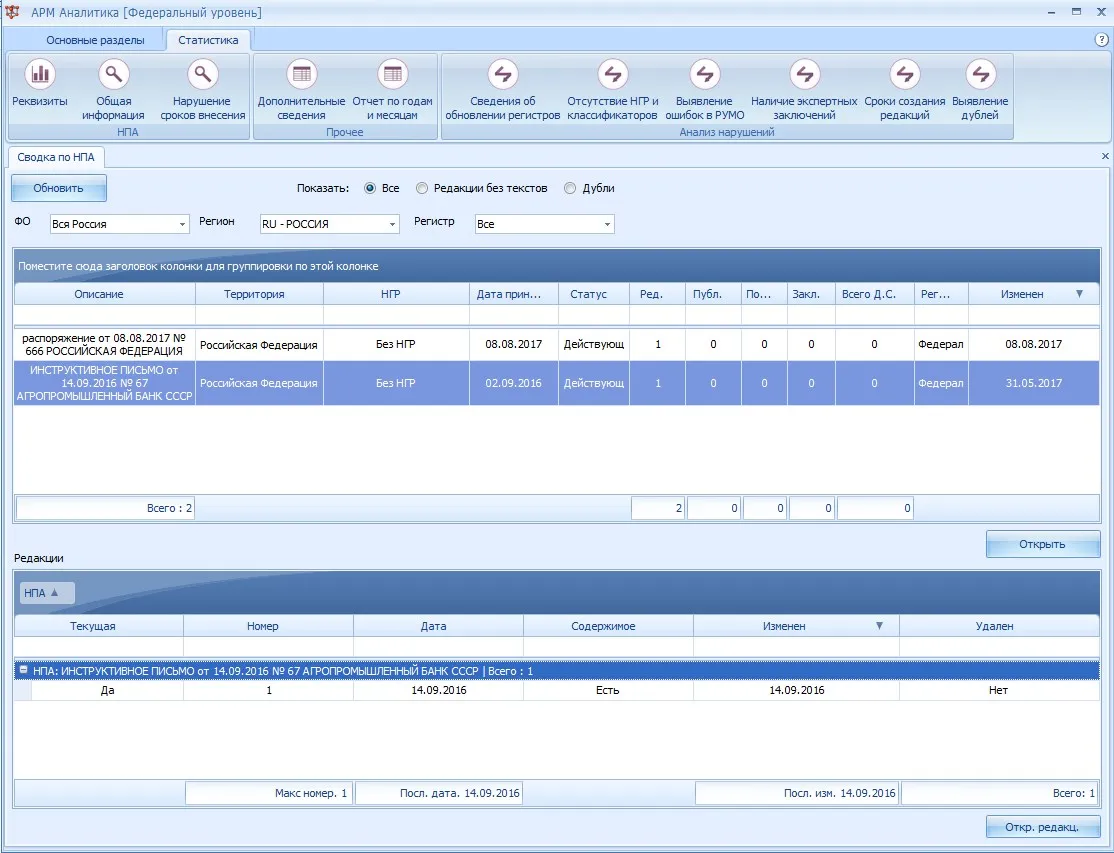Click the Открыть button
Image resolution: width=1114 pixels, height=853 pixels.
1042,544
